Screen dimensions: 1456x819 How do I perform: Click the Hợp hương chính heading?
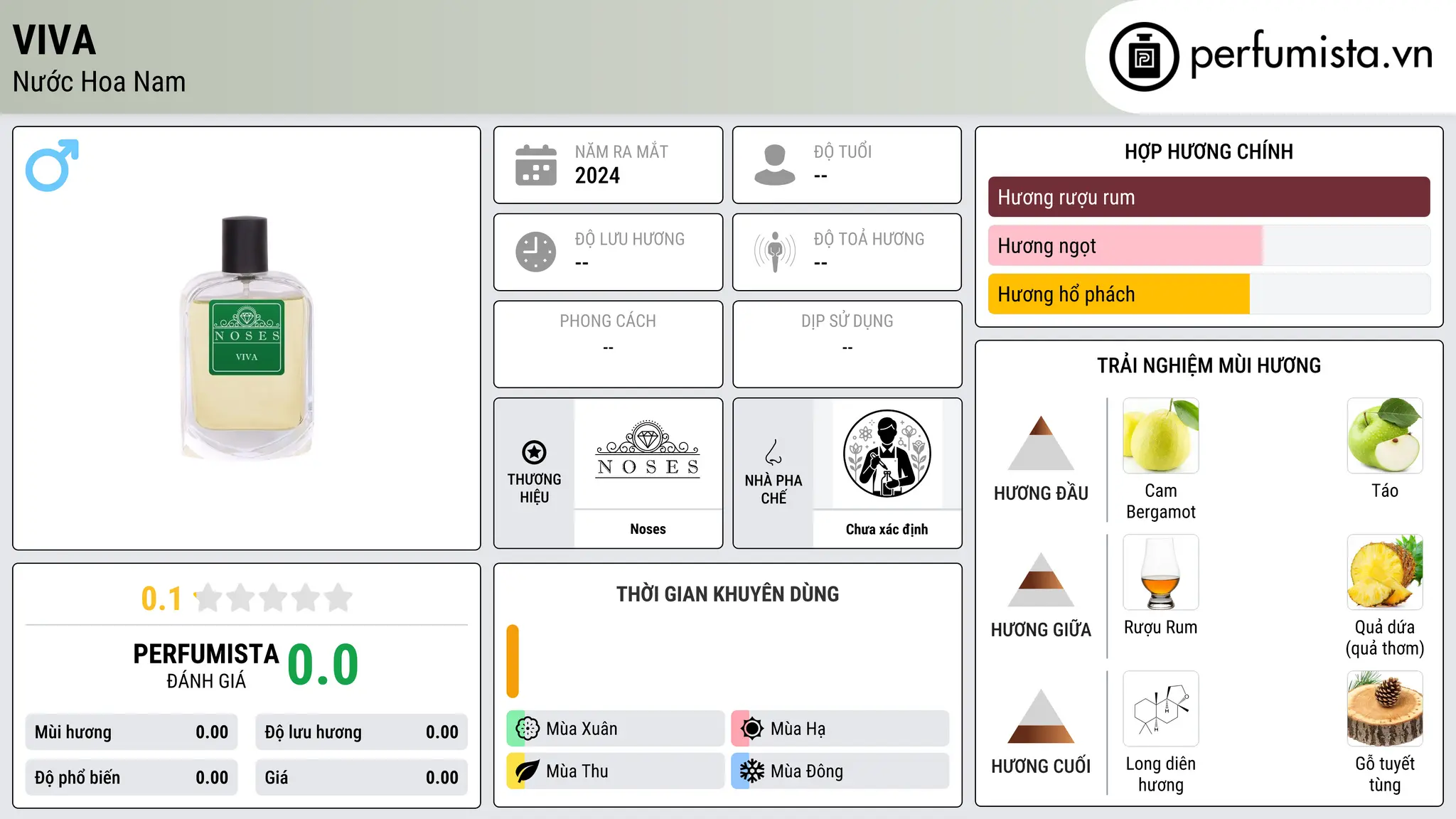(x=1209, y=151)
